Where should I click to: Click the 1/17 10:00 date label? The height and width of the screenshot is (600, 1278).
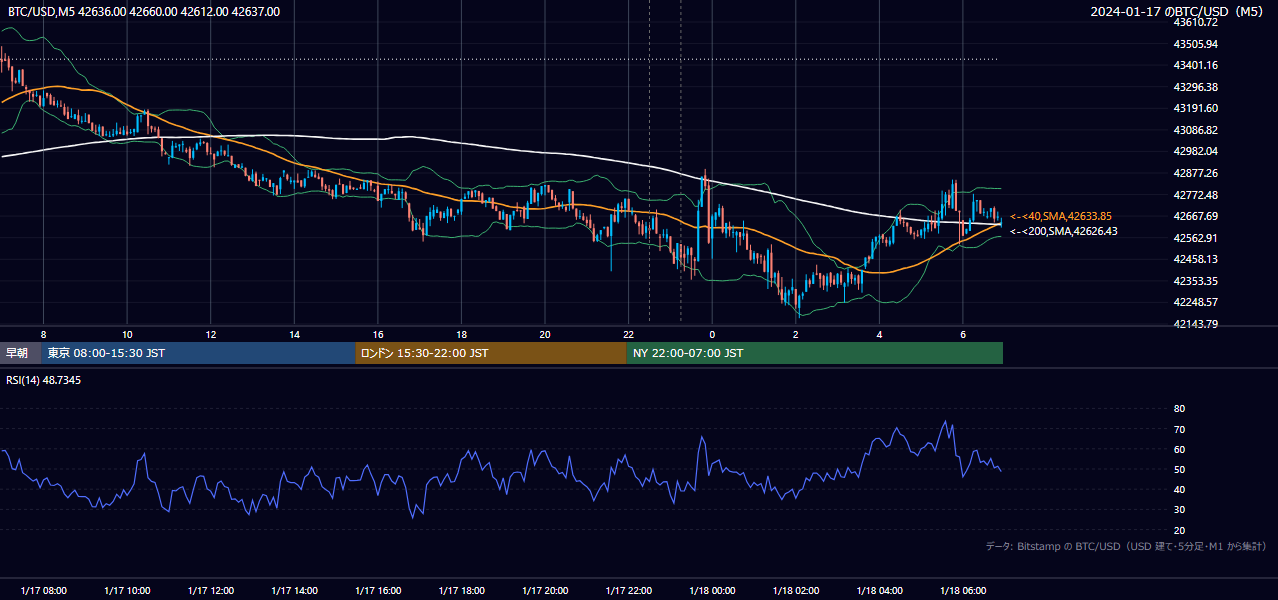(x=127, y=591)
